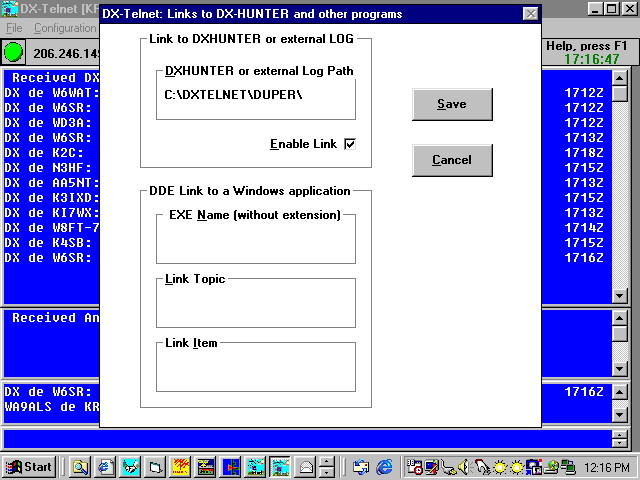Click the handshake icon taskbar button
The height and width of the screenshot is (480, 640).
(x=131, y=467)
